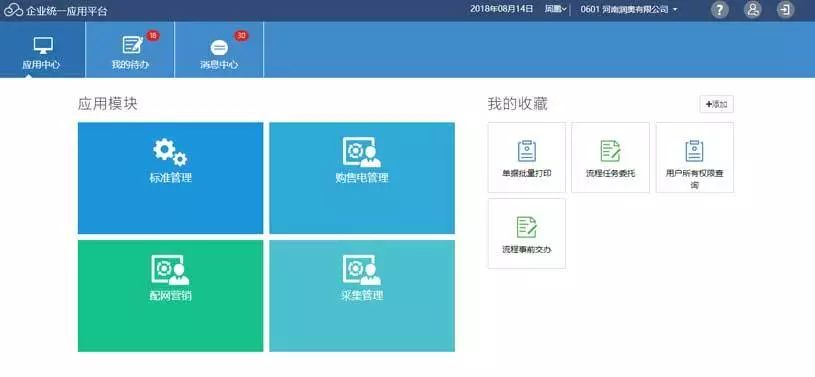Open 流程事前交办 favorite shortcut
Viewport: 815px width, 377px height.
[x=527, y=233]
